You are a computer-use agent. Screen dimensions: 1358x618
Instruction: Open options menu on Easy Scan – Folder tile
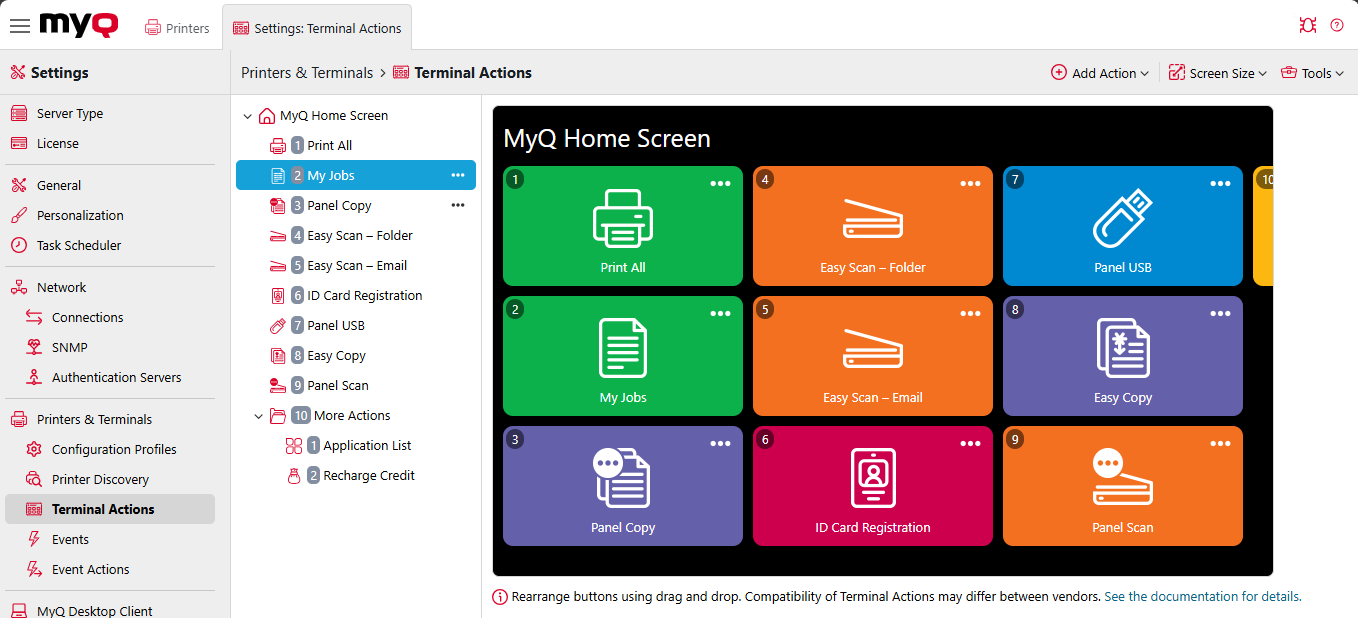tap(970, 184)
